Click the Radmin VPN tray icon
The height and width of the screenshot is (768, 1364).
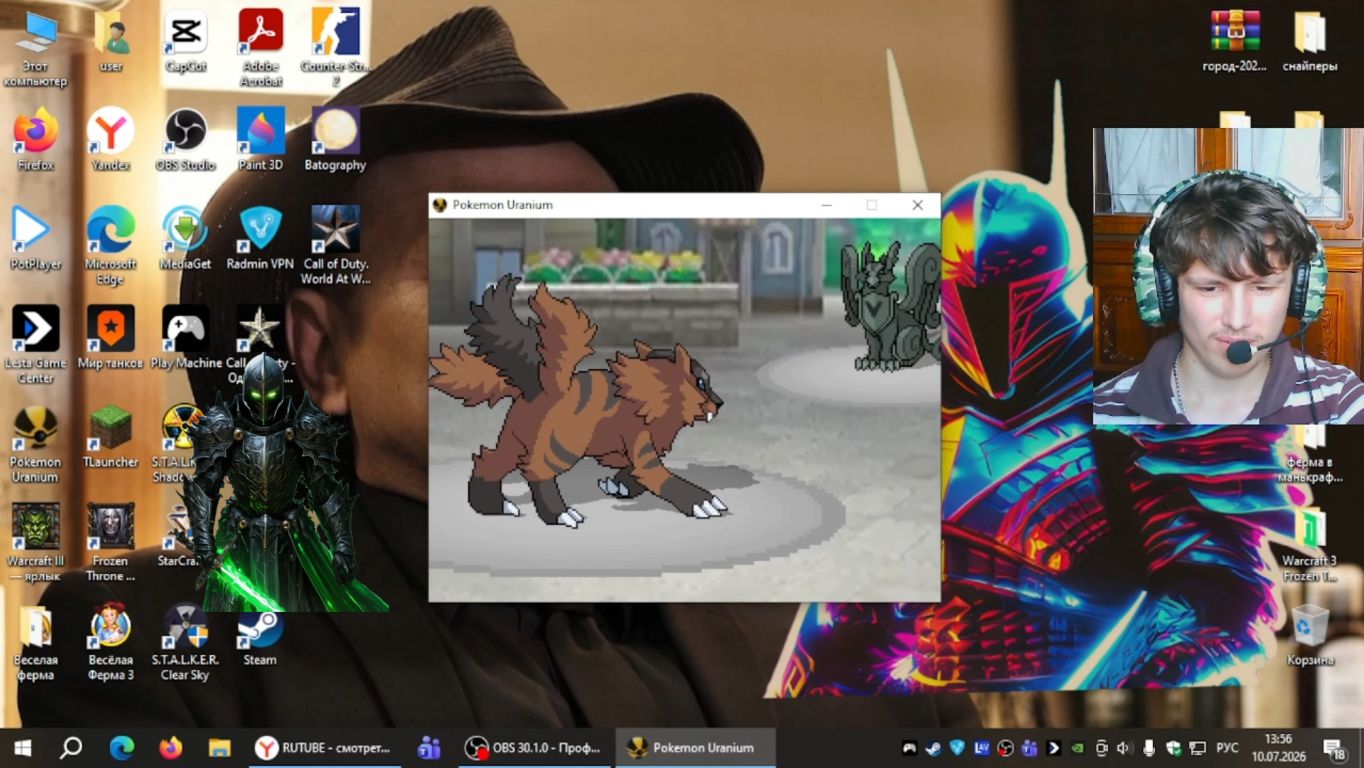pyautogui.click(x=957, y=748)
